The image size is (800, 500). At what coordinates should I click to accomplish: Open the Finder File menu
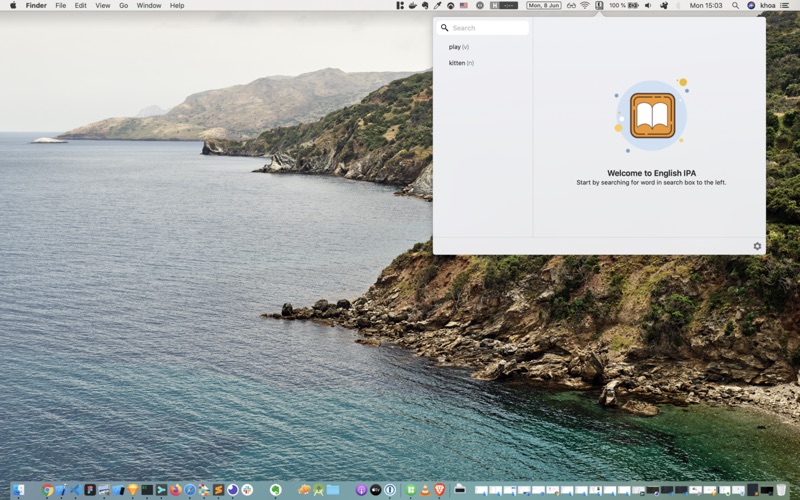click(61, 6)
